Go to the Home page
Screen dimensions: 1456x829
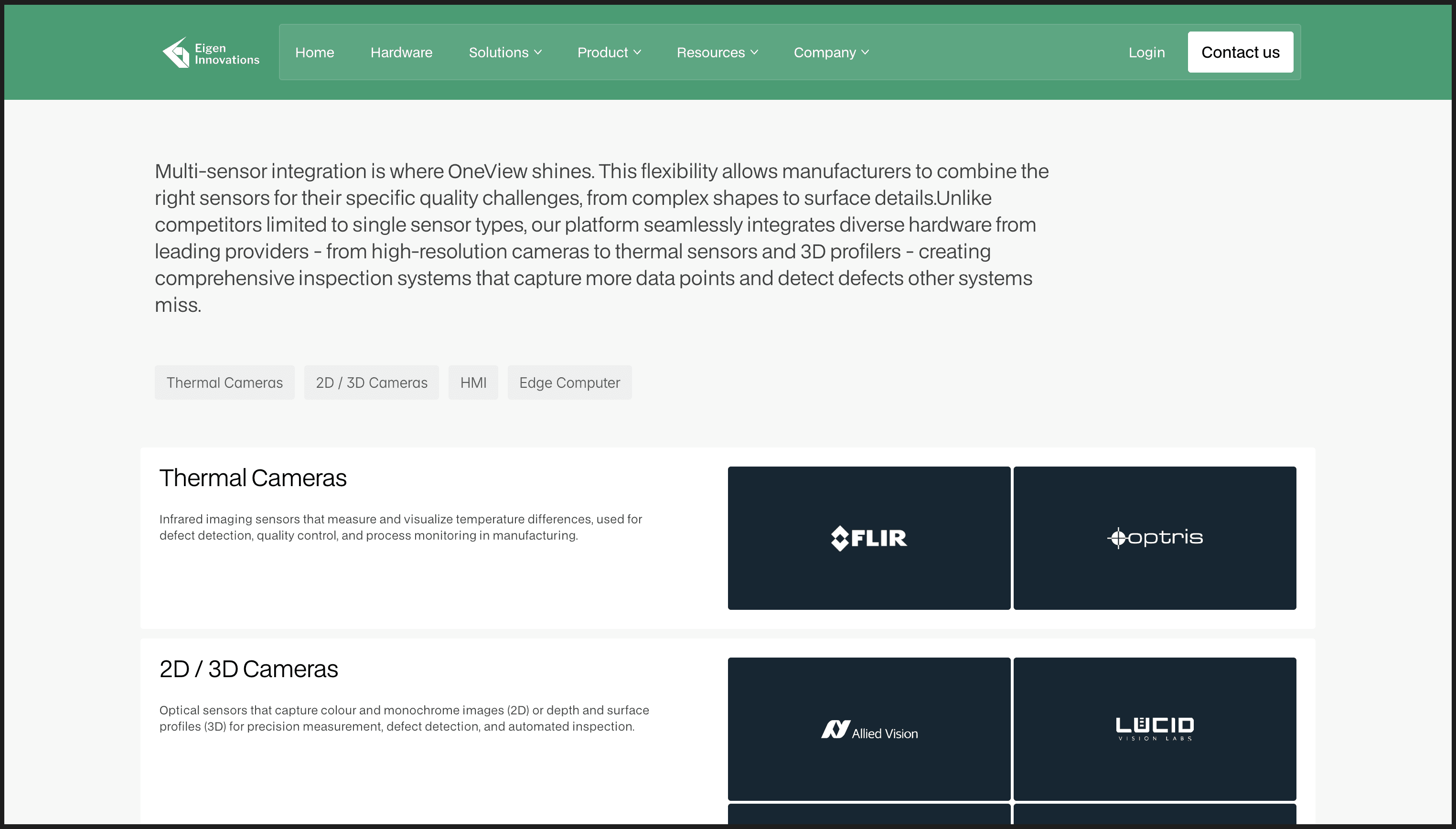(314, 53)
